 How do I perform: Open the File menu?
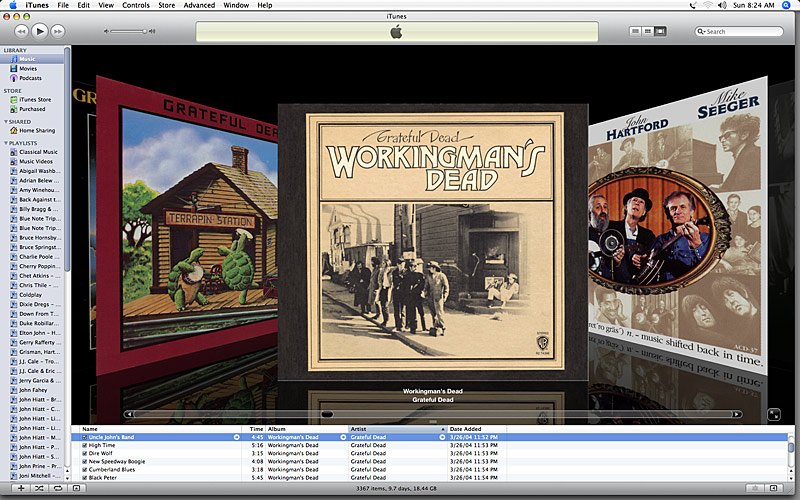pyautogui.click(x=63, y=5)
